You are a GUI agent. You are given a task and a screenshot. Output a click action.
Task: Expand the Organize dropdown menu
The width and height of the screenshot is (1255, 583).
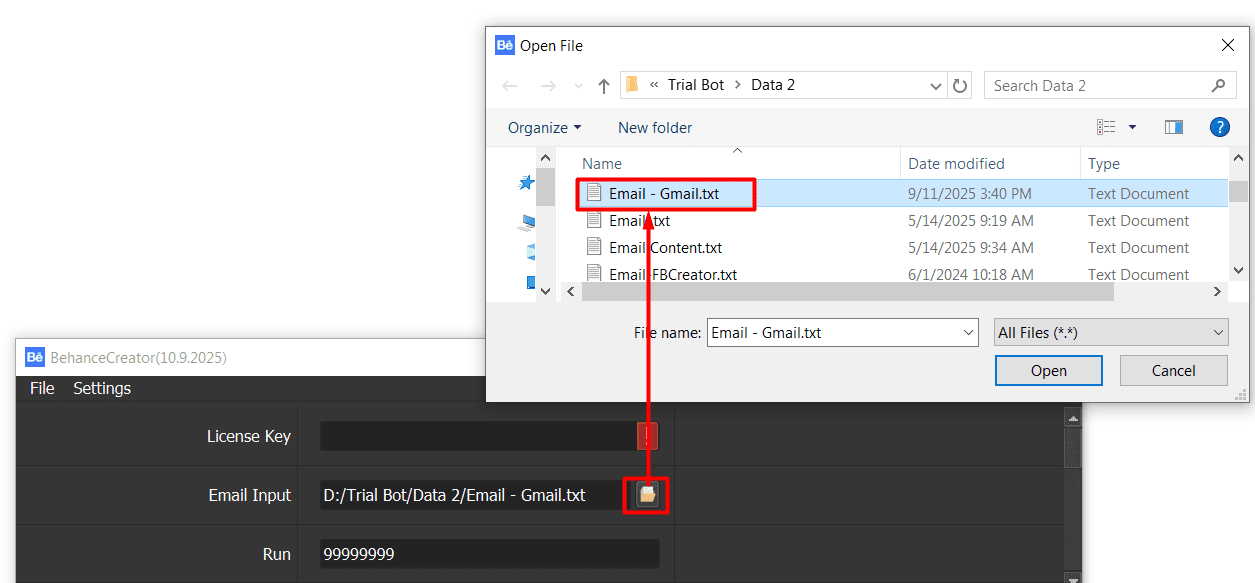pos(544,127)
